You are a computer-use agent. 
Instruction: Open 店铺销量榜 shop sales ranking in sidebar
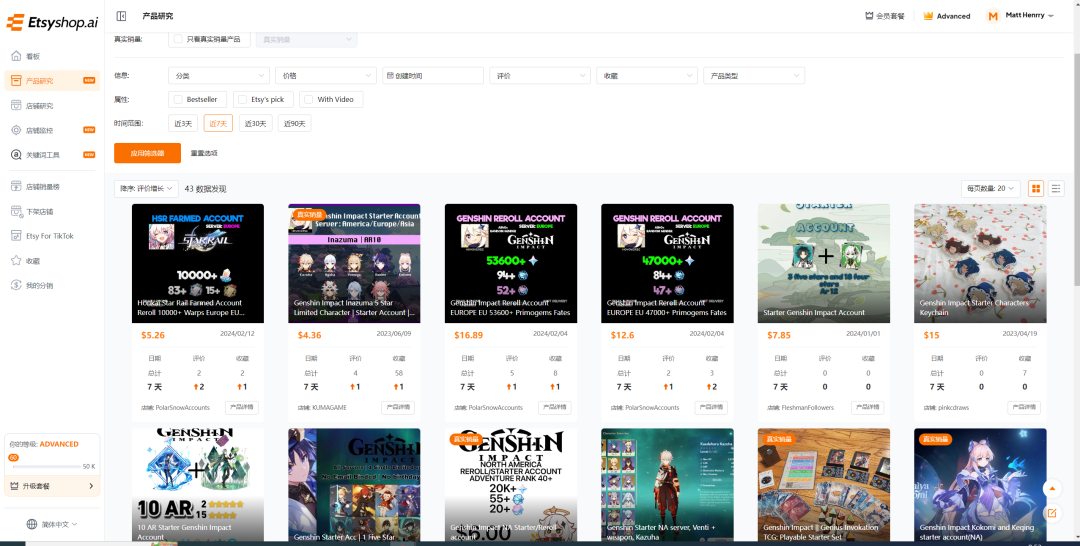52,187
